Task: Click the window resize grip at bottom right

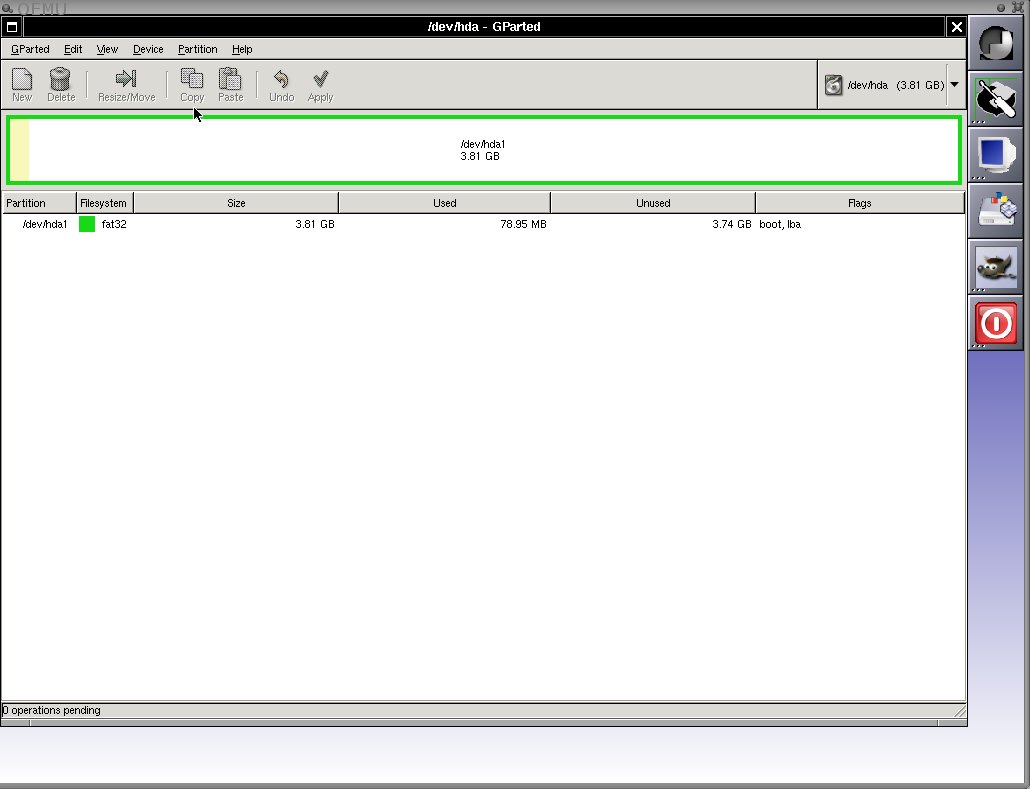Action: (x=959, y=710)
